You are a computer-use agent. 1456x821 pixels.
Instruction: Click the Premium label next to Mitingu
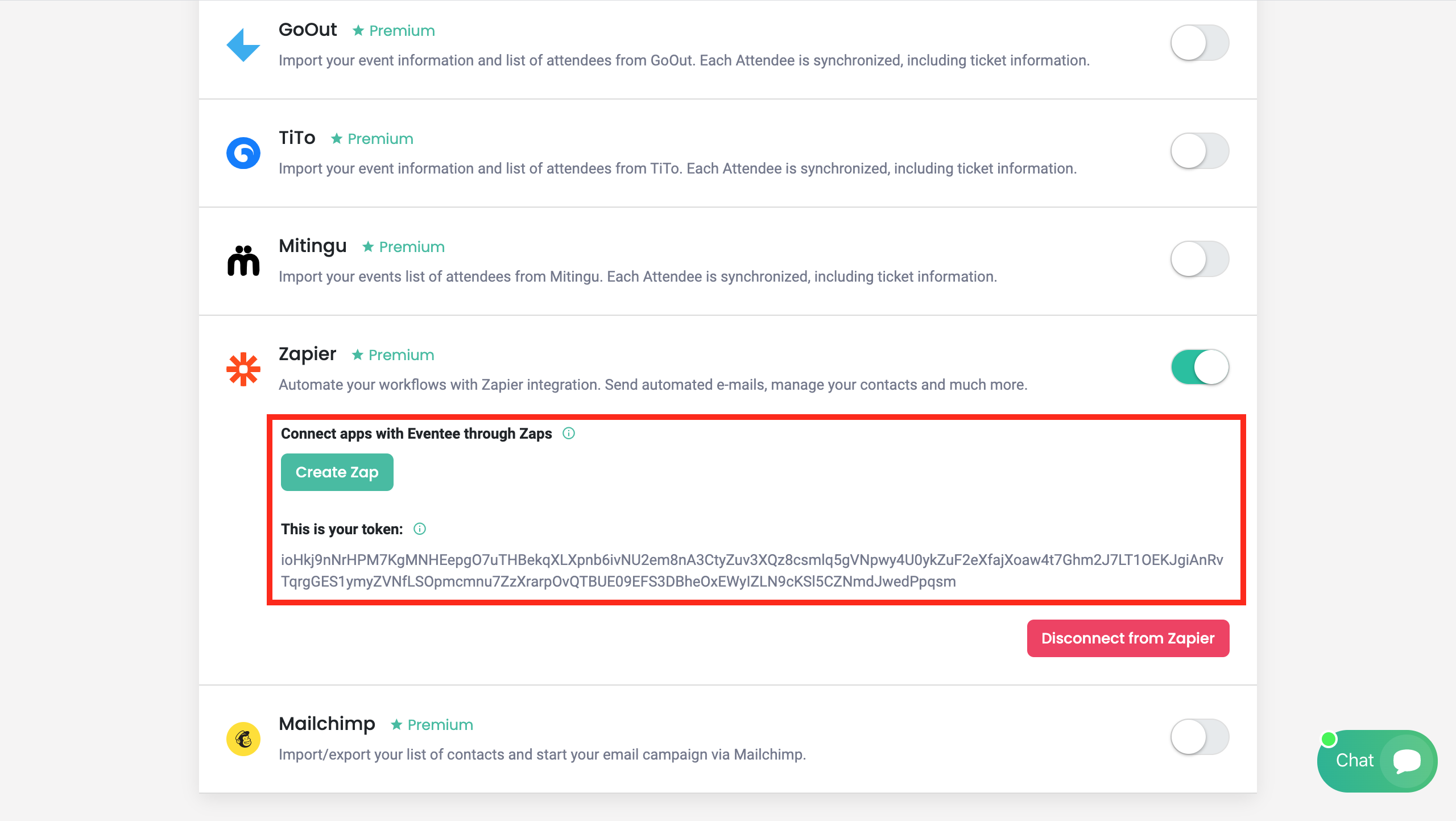pyautogui.click(x=412, y=247)
